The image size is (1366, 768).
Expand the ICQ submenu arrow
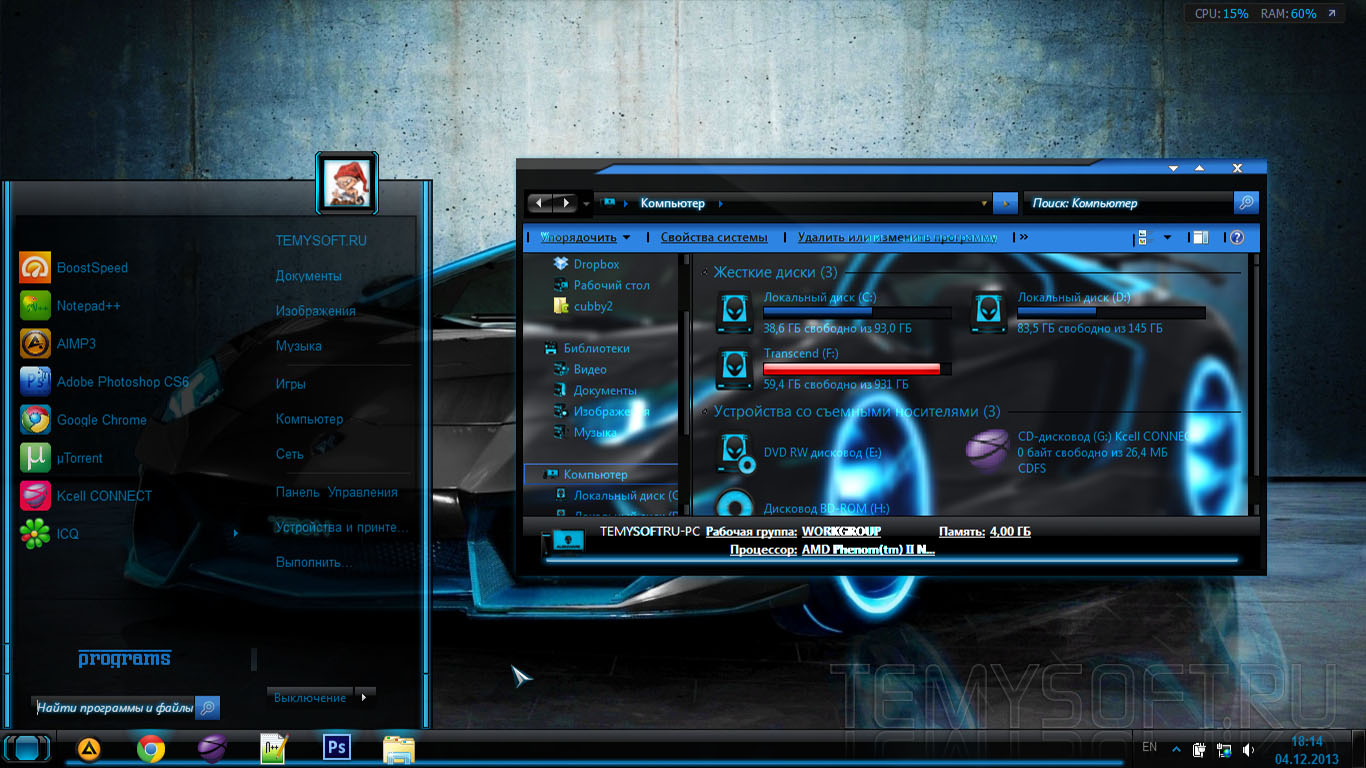pyautogui.click(x=236, y=533)
